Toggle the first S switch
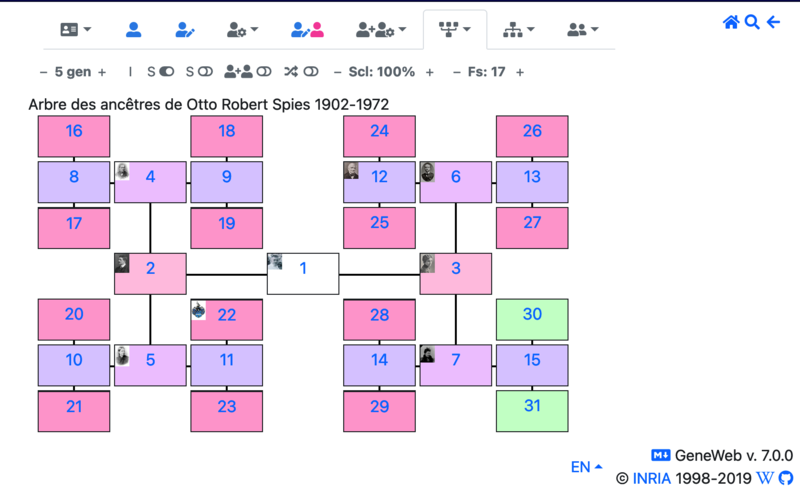Screen dimensions: 800x498 pos(161,72)
